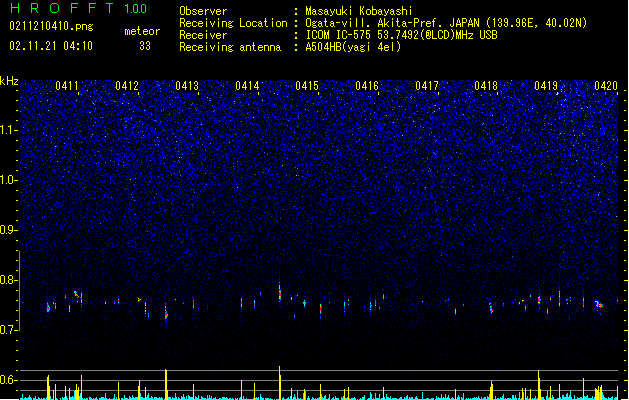Select the filename 0211210410.png
This screenshot has height=400, width=629.
click(51, 27)
